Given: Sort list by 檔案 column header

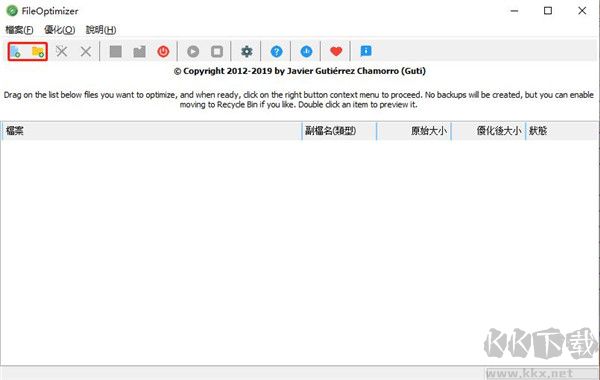Looking at the screenshot, I should (x=152, y=131).
